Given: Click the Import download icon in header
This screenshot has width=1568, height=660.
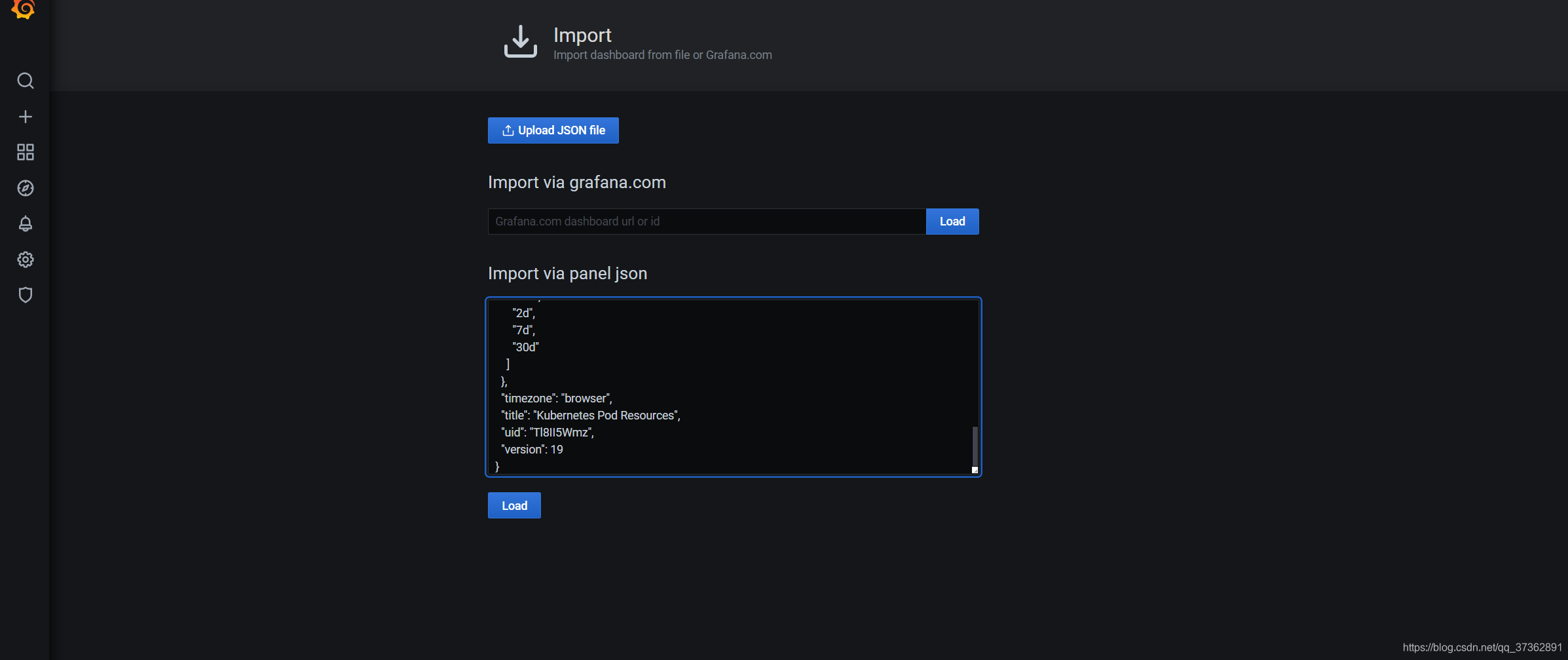Looking at the screenshot, I should pos(521,41).
